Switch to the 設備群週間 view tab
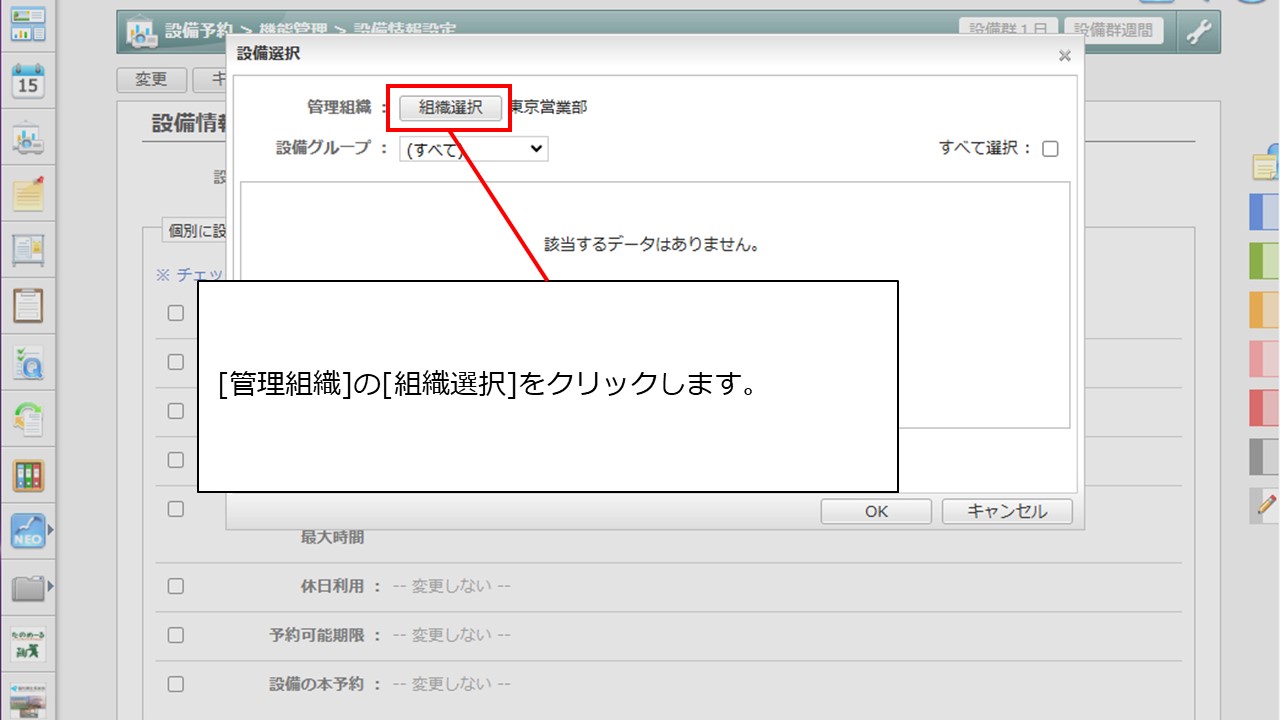Image resolution: width=1280 pixels, height=720 pixels. (1114, 30)
